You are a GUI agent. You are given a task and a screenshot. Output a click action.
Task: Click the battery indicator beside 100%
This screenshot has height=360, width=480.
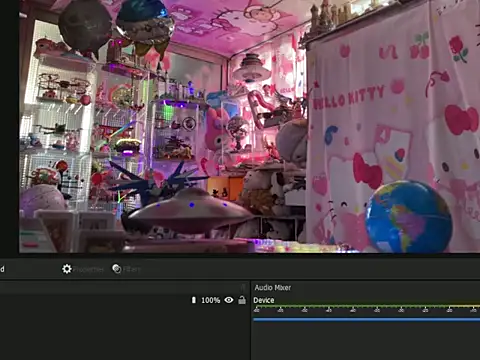[x=194, y=300]
